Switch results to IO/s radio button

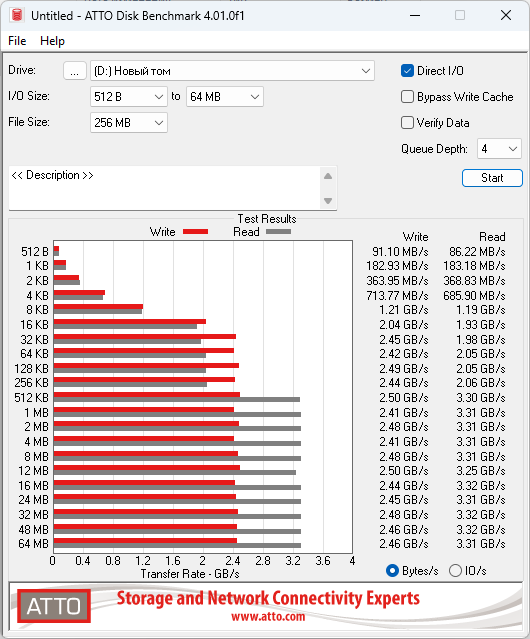[x=455, y=571]
